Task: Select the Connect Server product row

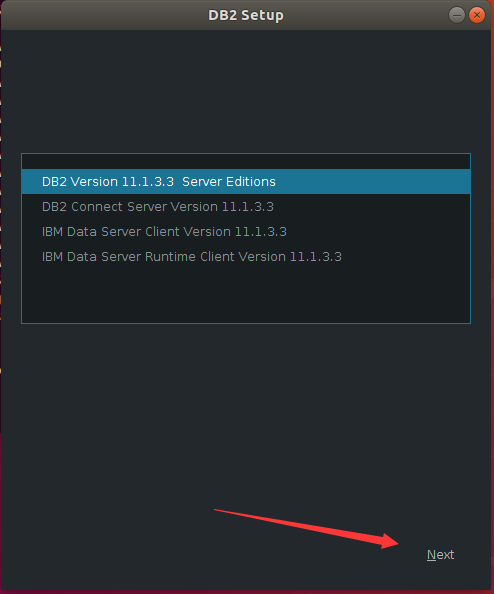Action: 246,206
